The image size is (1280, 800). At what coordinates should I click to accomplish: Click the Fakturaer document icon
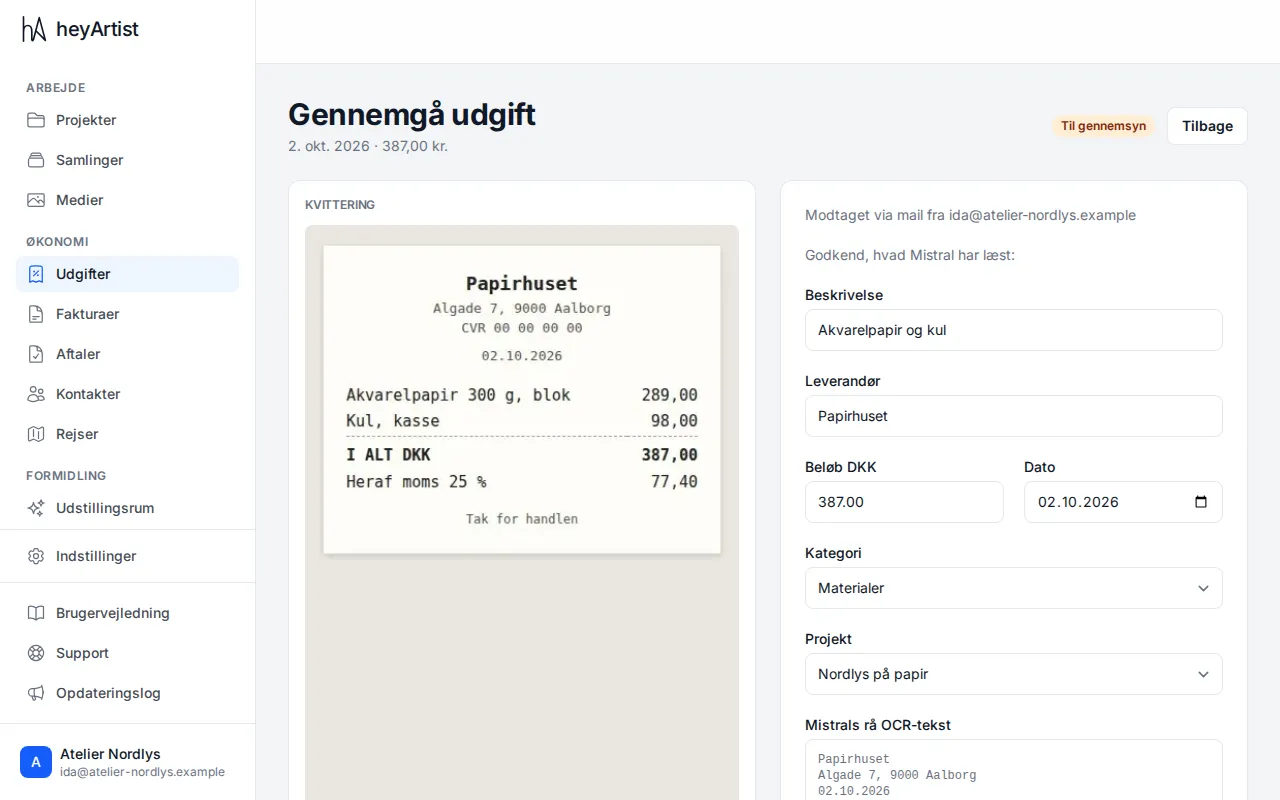coord(36,314)
